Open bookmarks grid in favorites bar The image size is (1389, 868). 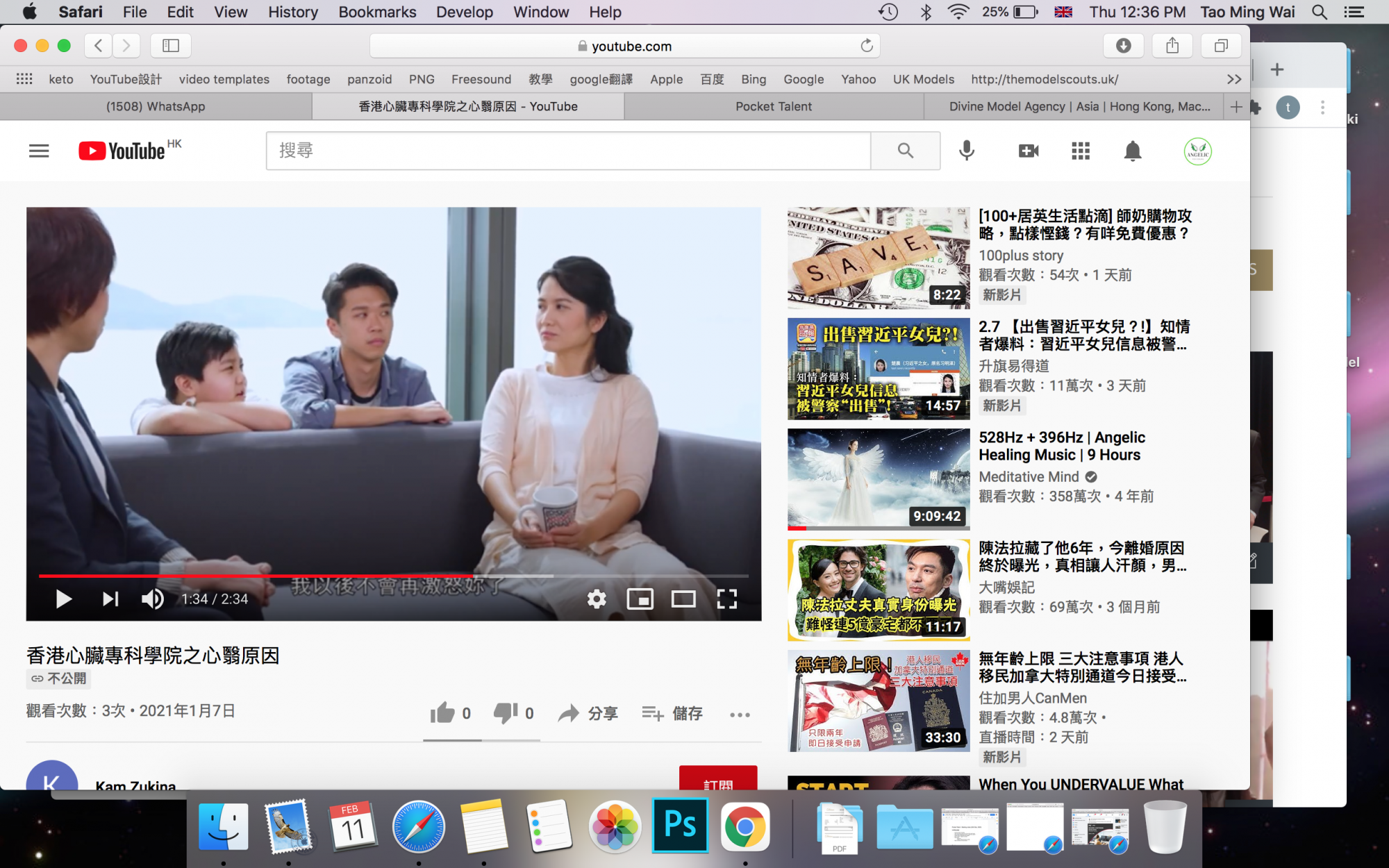click(24, 79)
